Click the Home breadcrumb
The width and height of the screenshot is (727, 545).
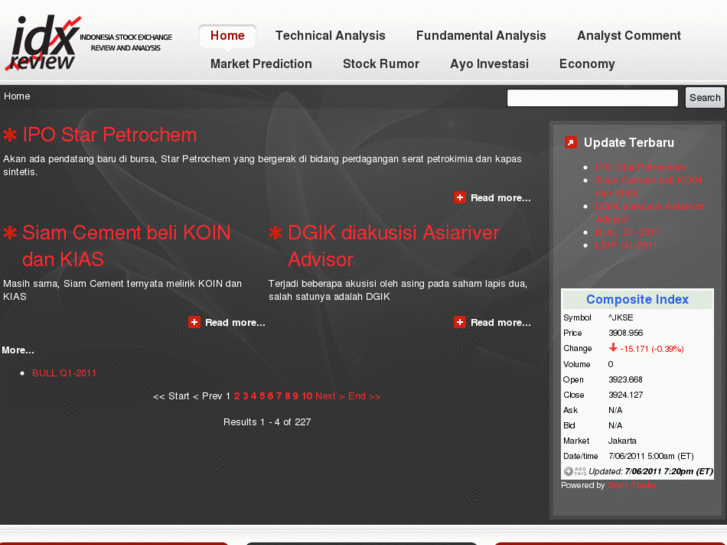coord(17,96)
